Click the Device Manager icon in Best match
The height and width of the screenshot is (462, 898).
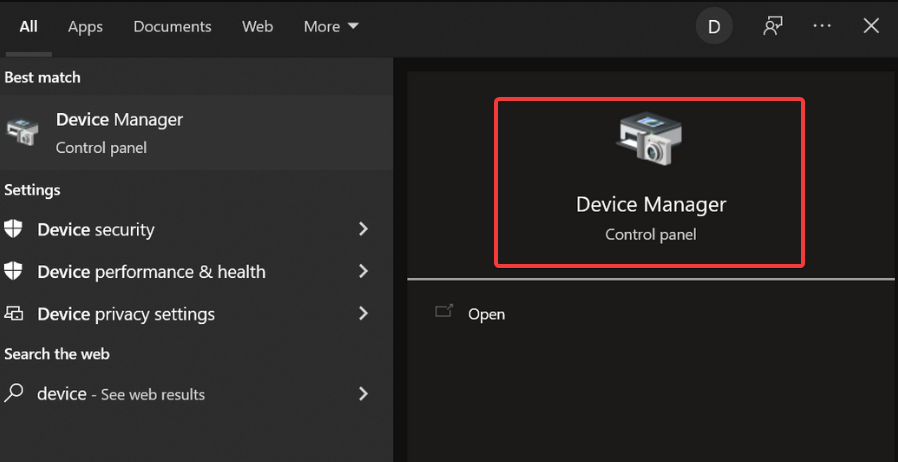click(23, 133)
